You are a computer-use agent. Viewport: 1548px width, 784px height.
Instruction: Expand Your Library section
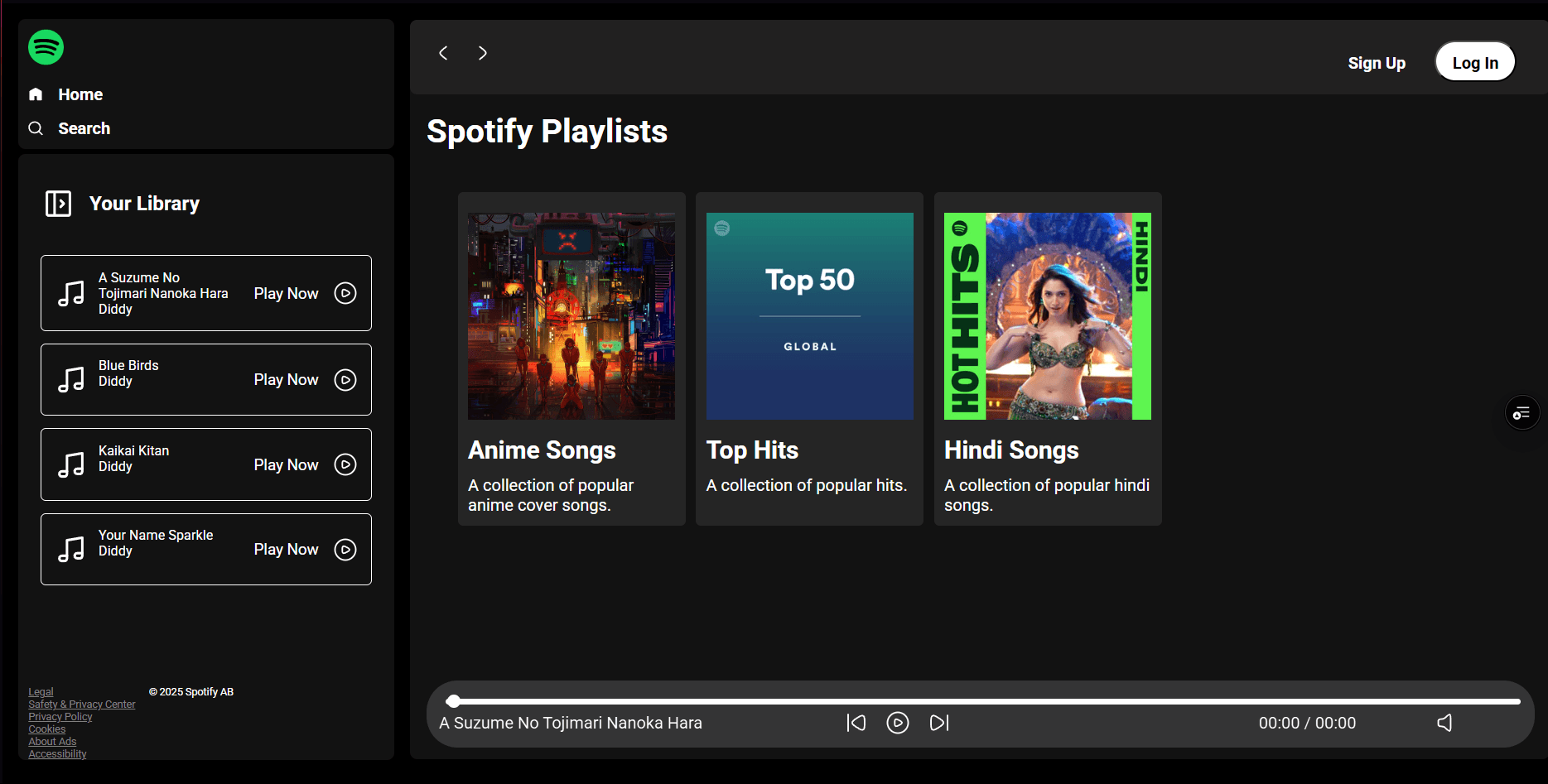(x=144, y=204)
